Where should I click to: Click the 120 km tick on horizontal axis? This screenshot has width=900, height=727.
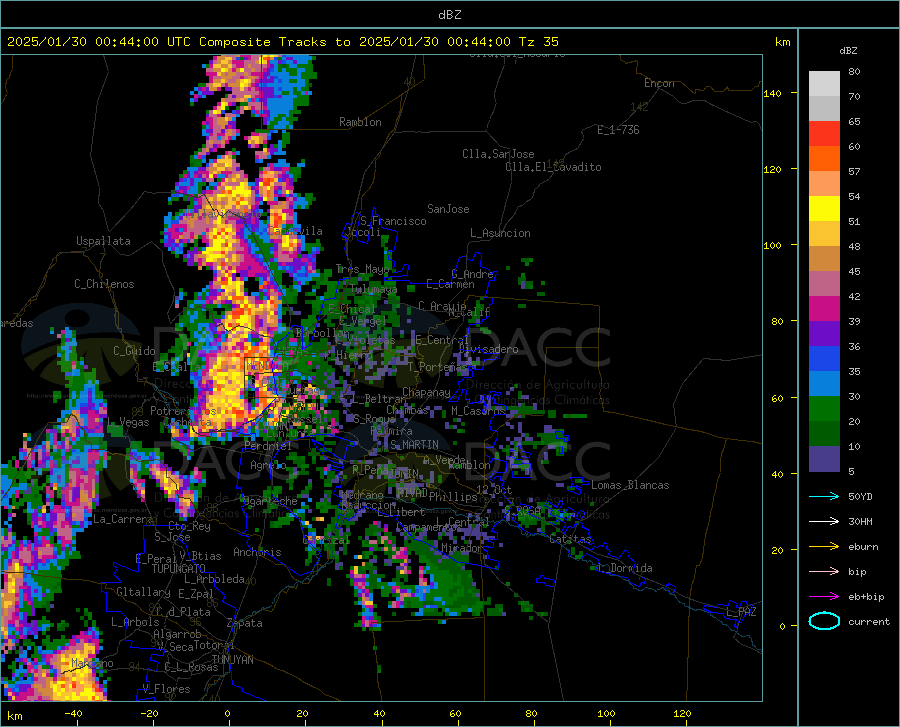(x=682, y=714)
